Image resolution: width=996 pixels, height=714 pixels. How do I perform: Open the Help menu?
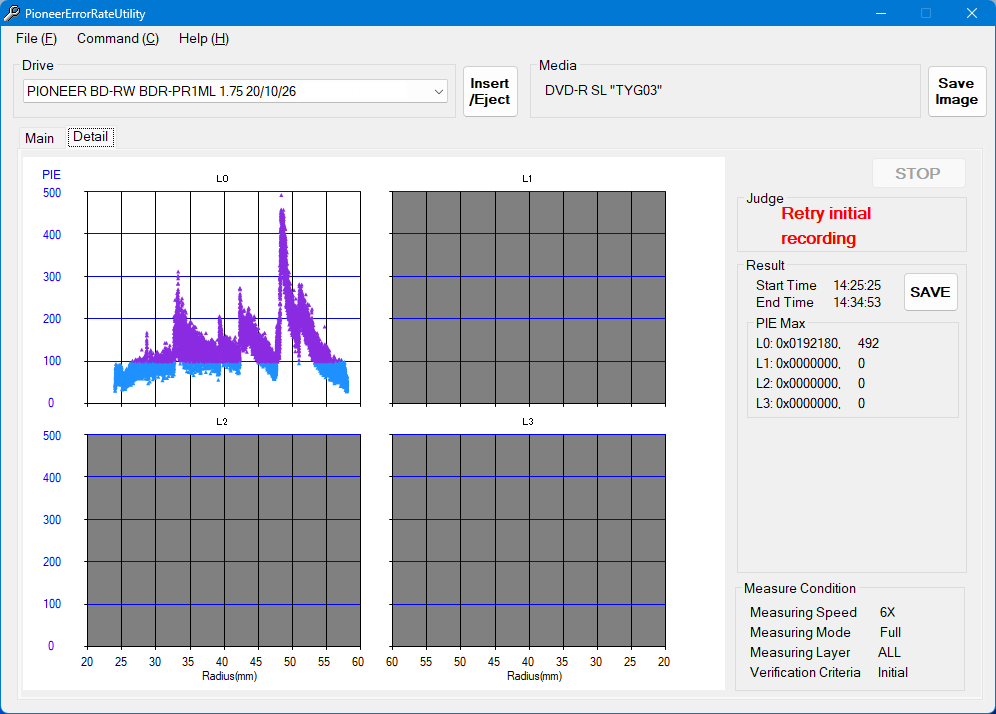203,39
